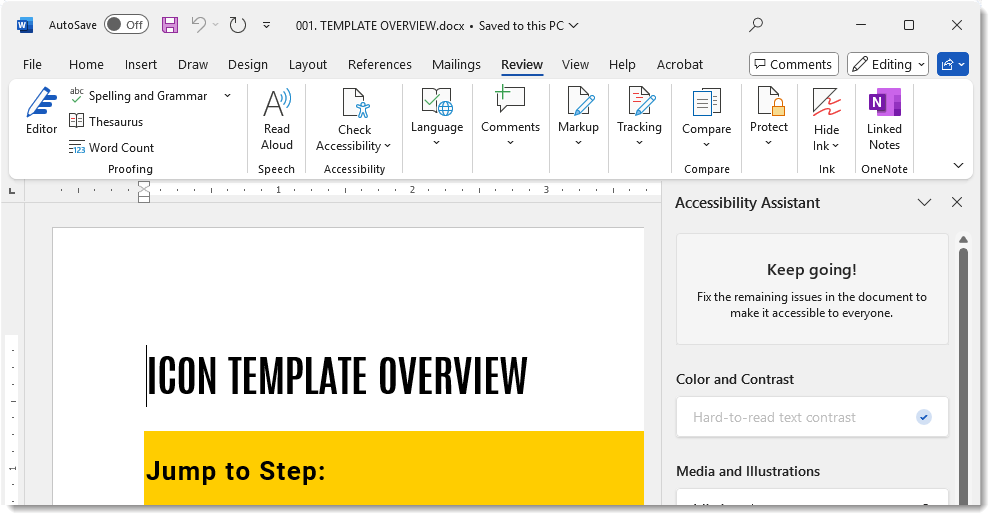The width and height of the screenshot is (997, 520).
Task: Open the Editing mode dropdown
Action: 888,64
